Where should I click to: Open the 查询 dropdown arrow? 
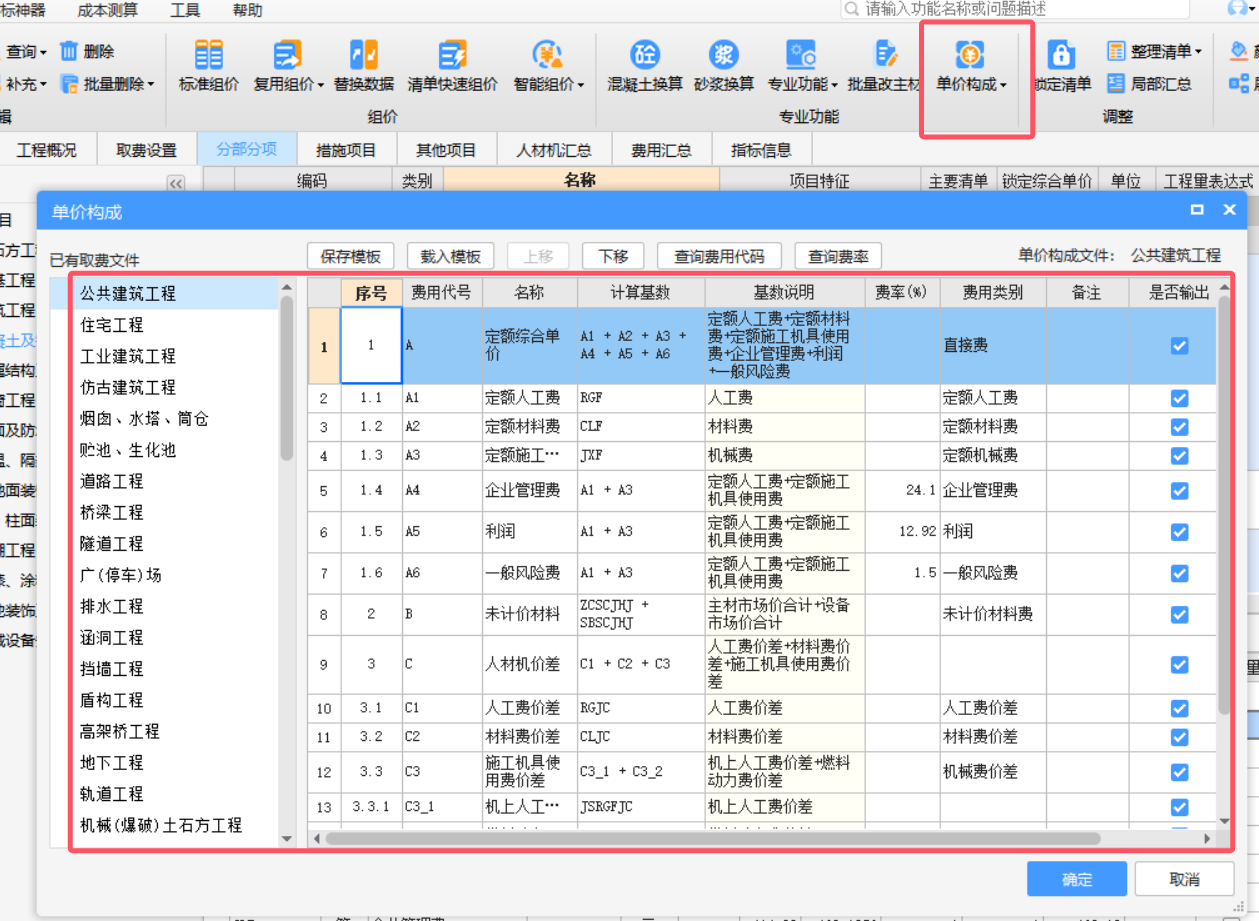point(43,52)
